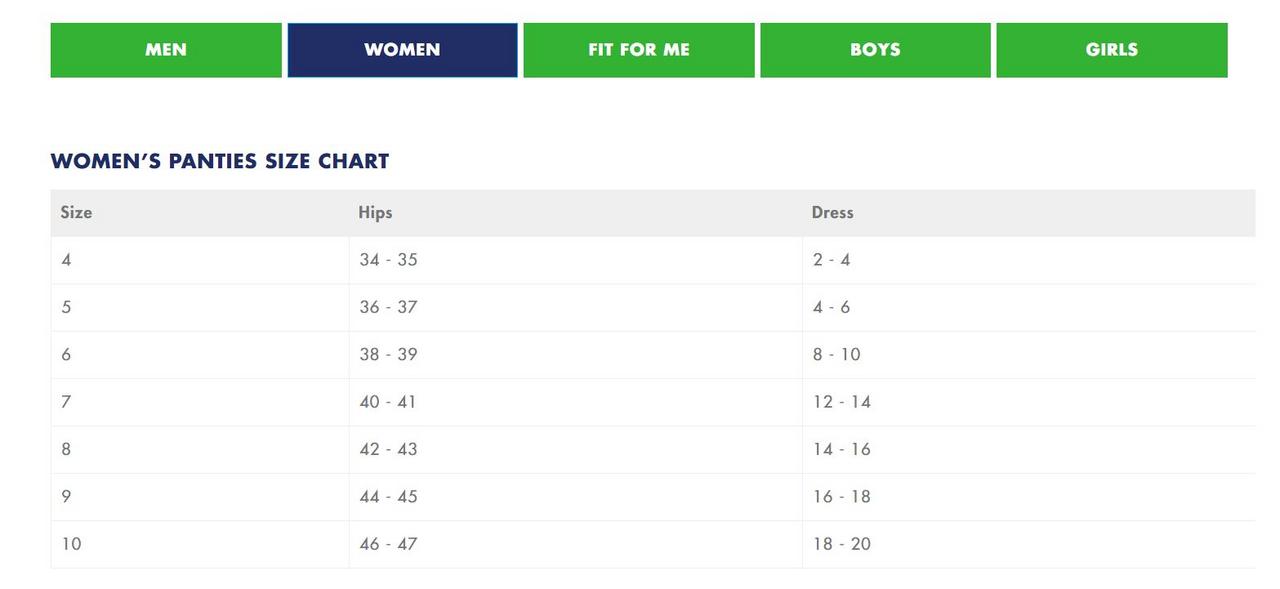The height and width of the screenshot is (589, 1280).
Task: Select the size 7 row cell
Action: (x=200, y=402)
